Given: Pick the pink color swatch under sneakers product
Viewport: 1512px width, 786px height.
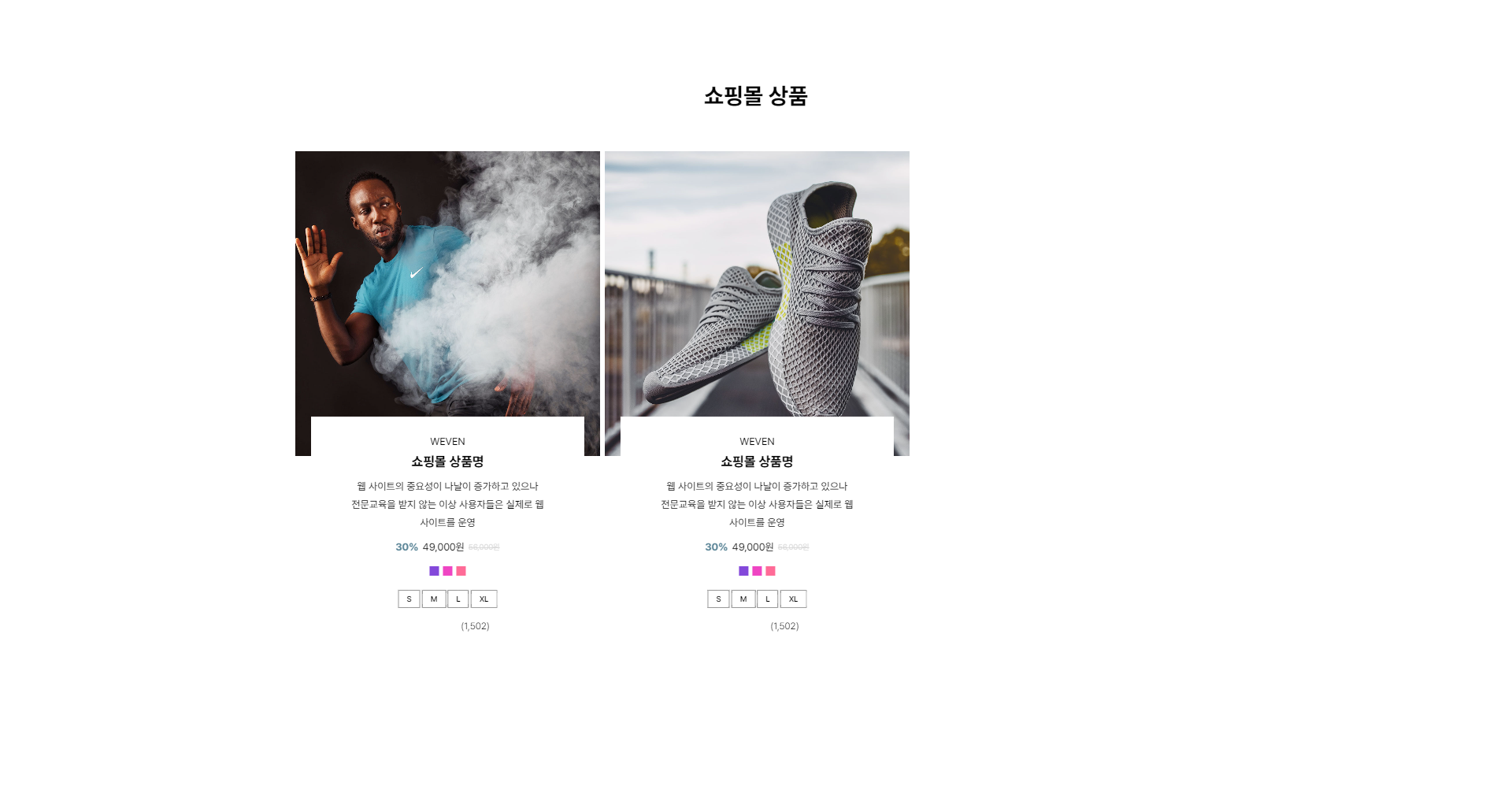Looking at the screenshot, I should point(770,571).
